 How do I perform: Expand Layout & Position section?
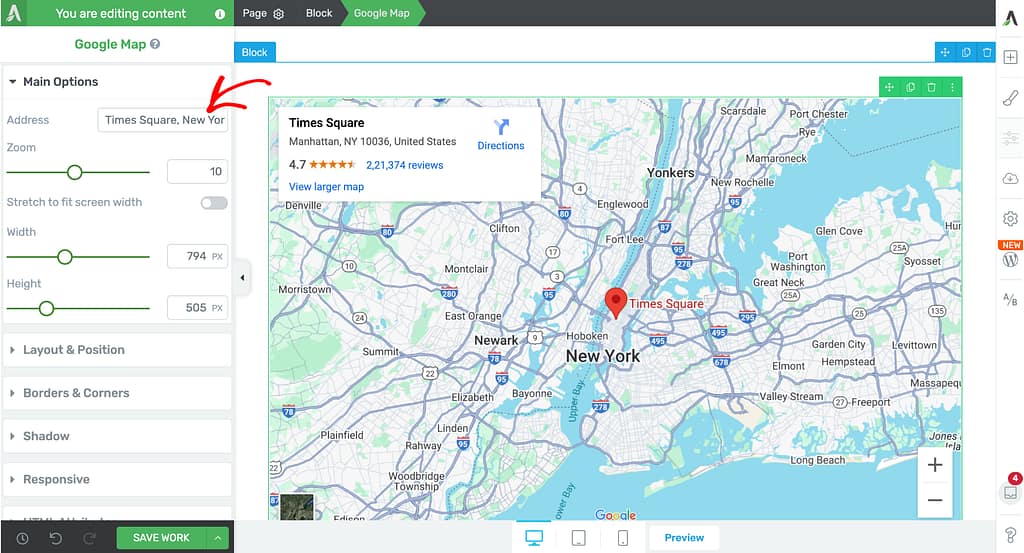click(118, 350)
